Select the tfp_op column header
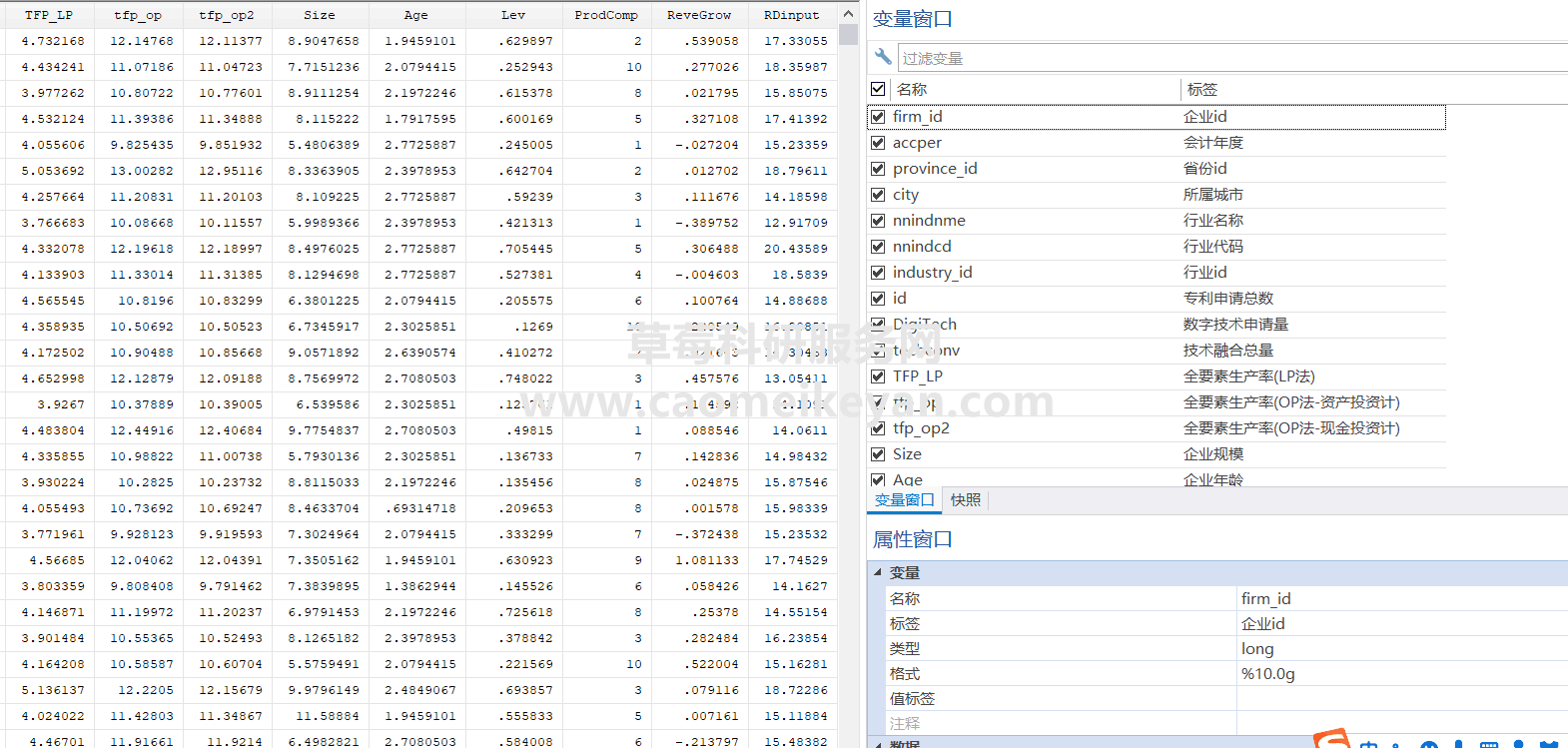The width and height of the screenshot is (1568, 748). [x=138, y=15]
